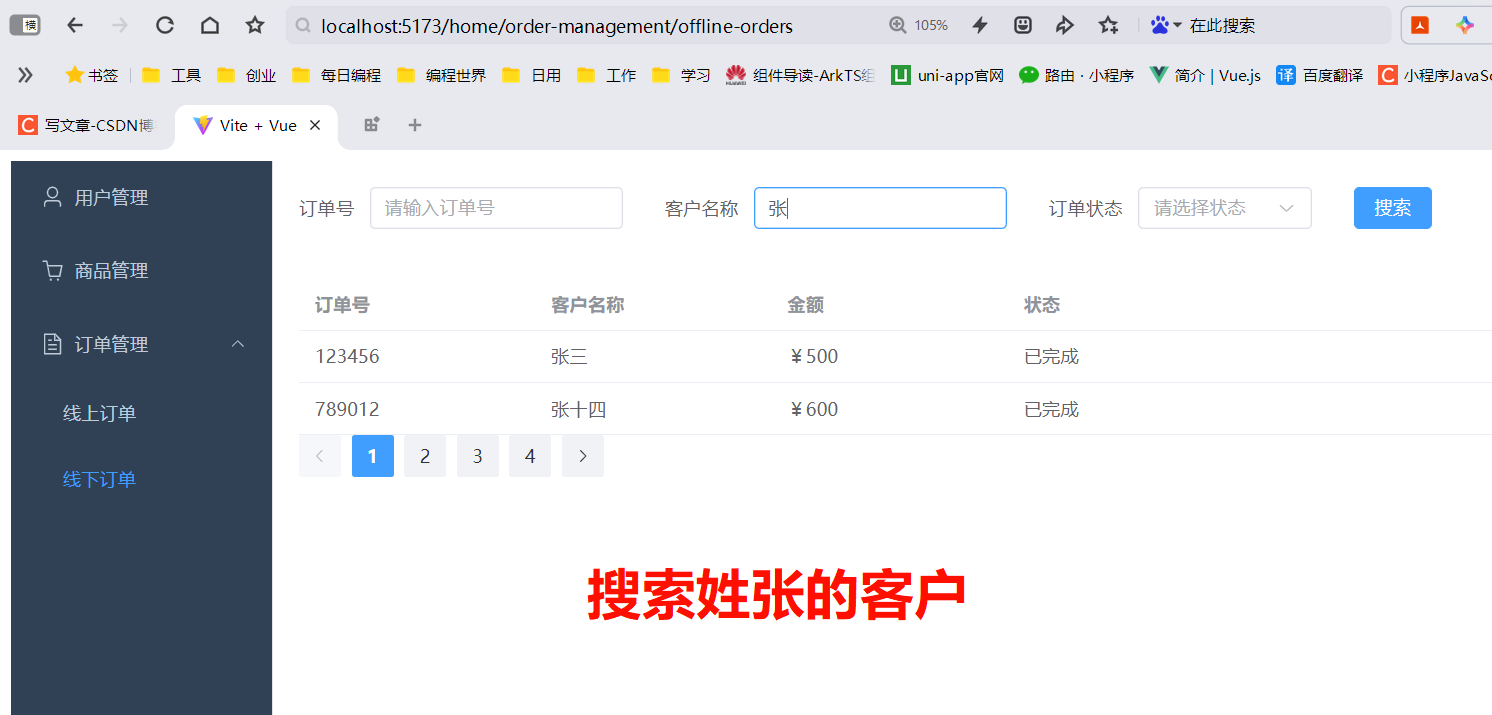The height and width of the screenshot is (715, 1492).
Task: Select pagination page 3
Action: 478,456
